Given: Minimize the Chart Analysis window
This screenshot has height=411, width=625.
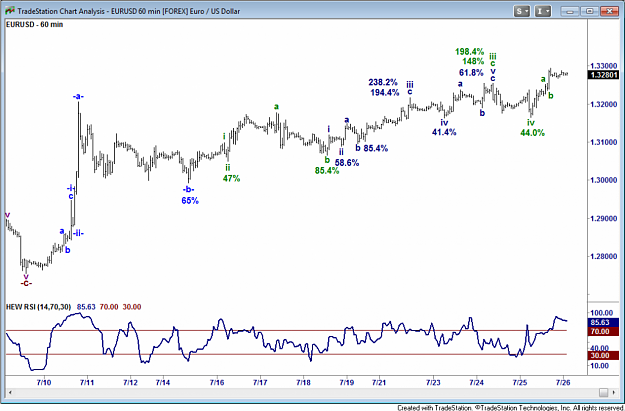Looking at the screenshot, I should pos(570,11).
